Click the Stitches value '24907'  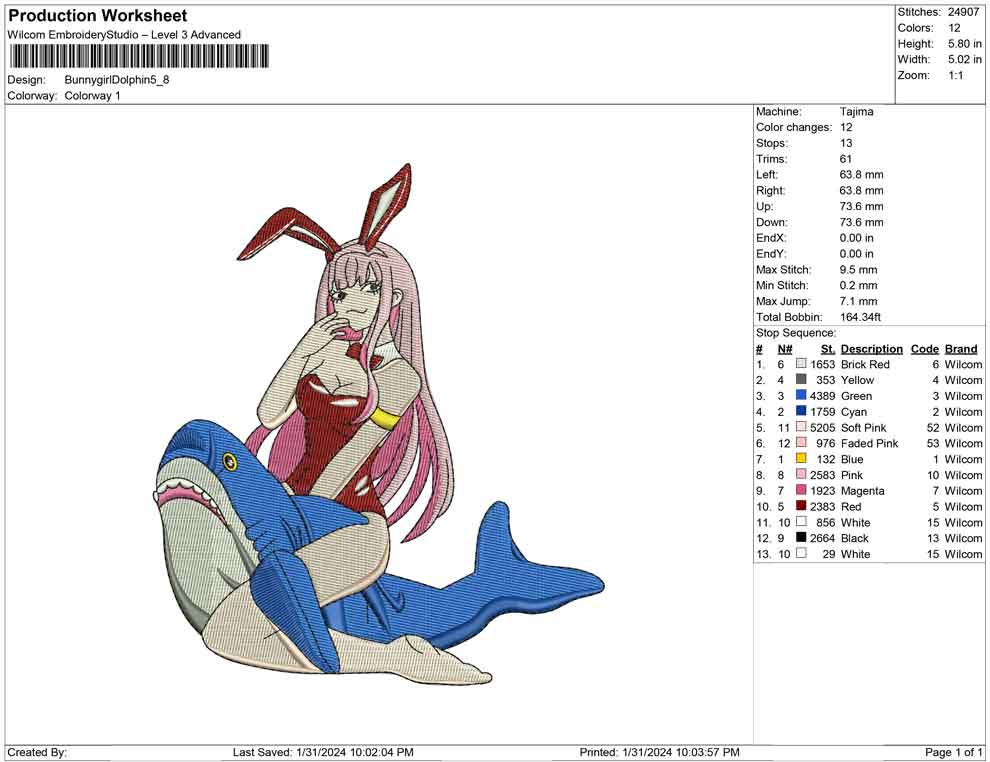pos(963,12)
